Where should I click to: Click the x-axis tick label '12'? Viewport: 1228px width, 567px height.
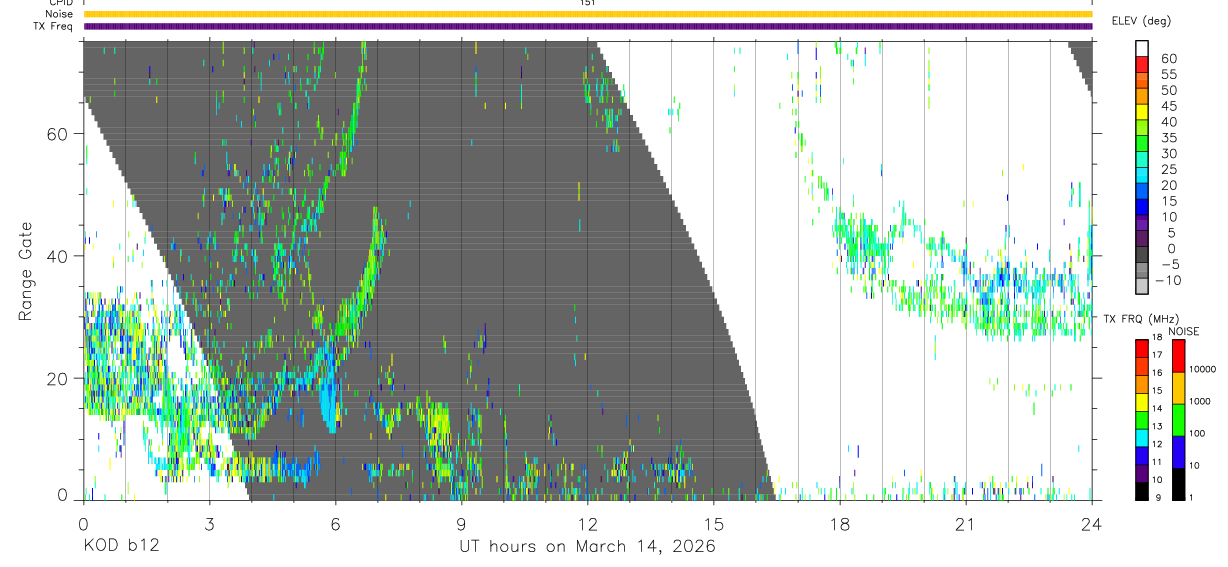587,524
